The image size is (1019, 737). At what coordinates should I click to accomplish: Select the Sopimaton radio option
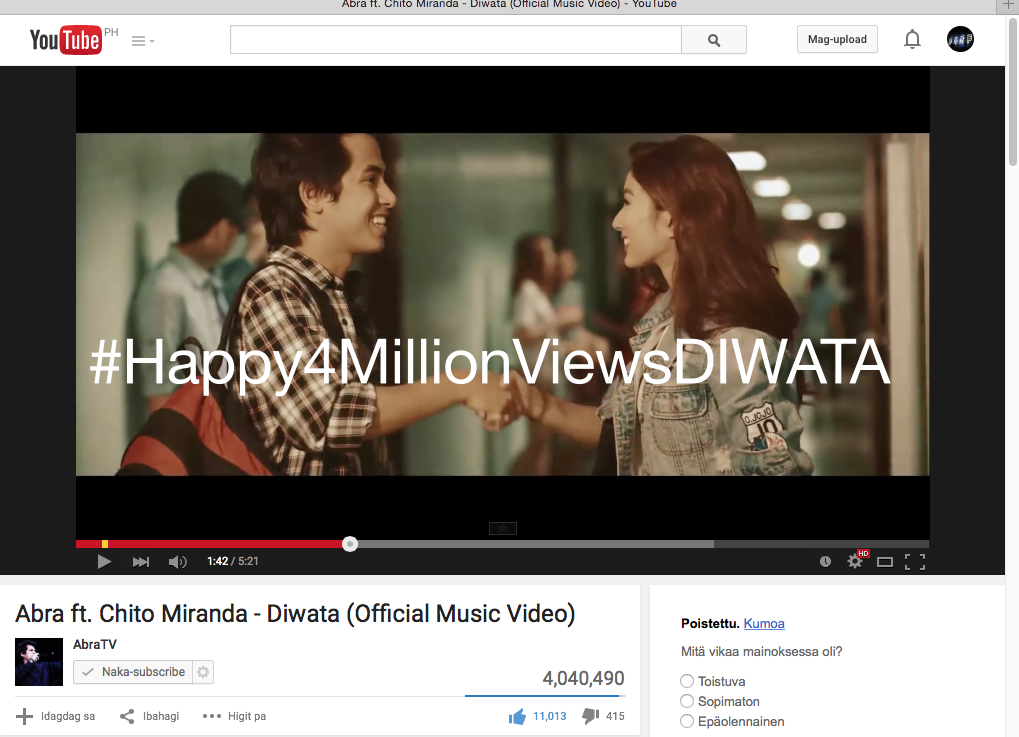[x=687, y=701]
